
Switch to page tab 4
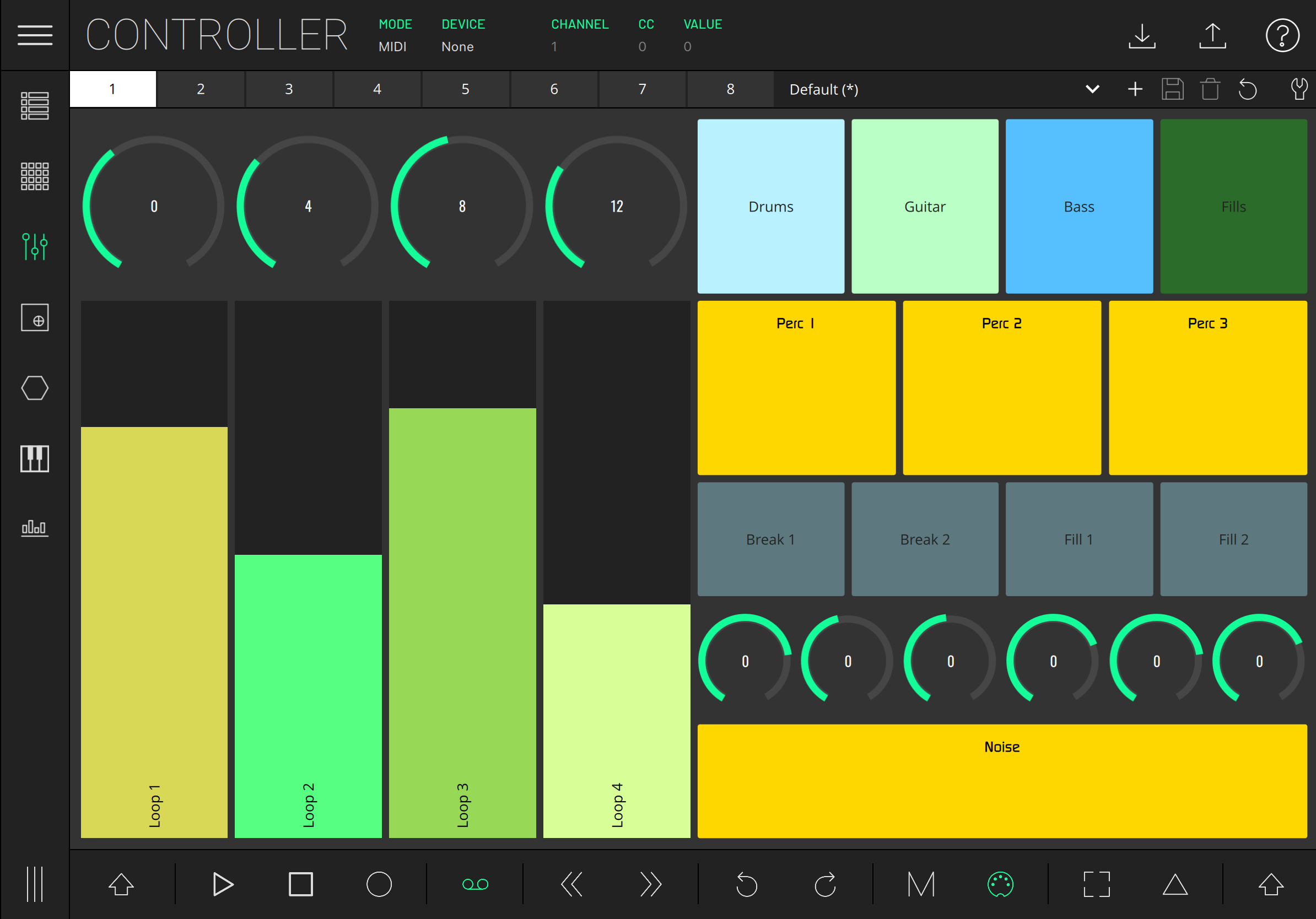pyautogui.click(x=377, y=89)
